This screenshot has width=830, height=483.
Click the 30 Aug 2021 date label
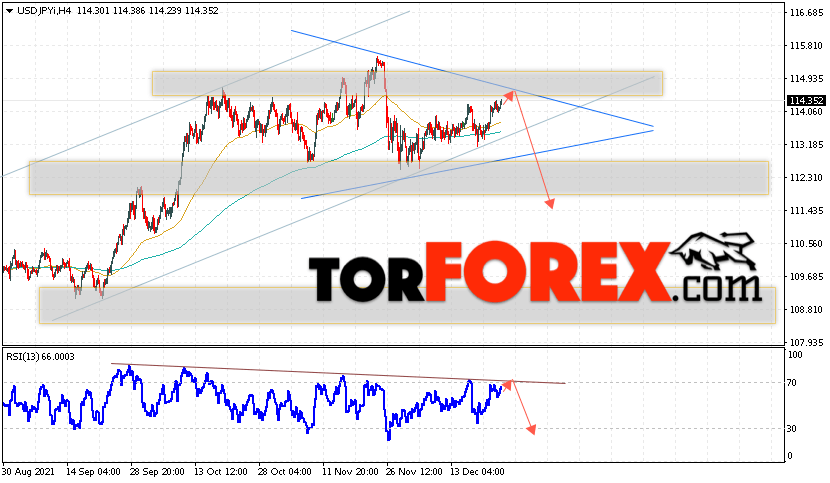(x=28, y=472)
